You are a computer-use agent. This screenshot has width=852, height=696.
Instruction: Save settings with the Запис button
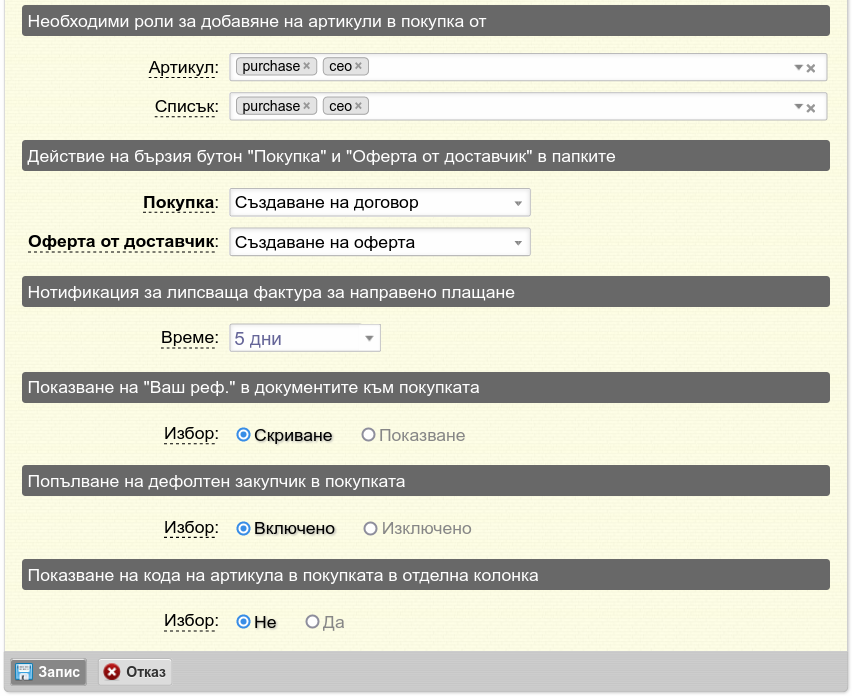(x=48, y=672)
